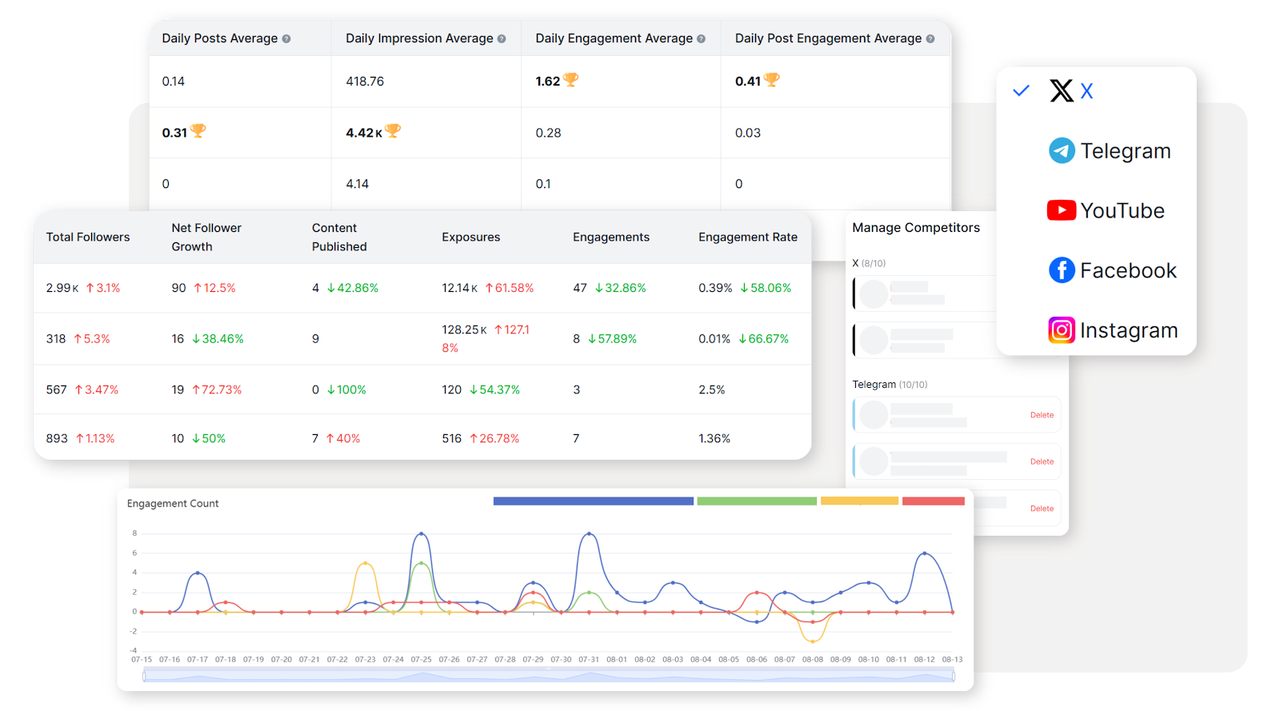Select the Telegram platform icon
This screenshot has height=711, width=1280.
coord(1063,150)
